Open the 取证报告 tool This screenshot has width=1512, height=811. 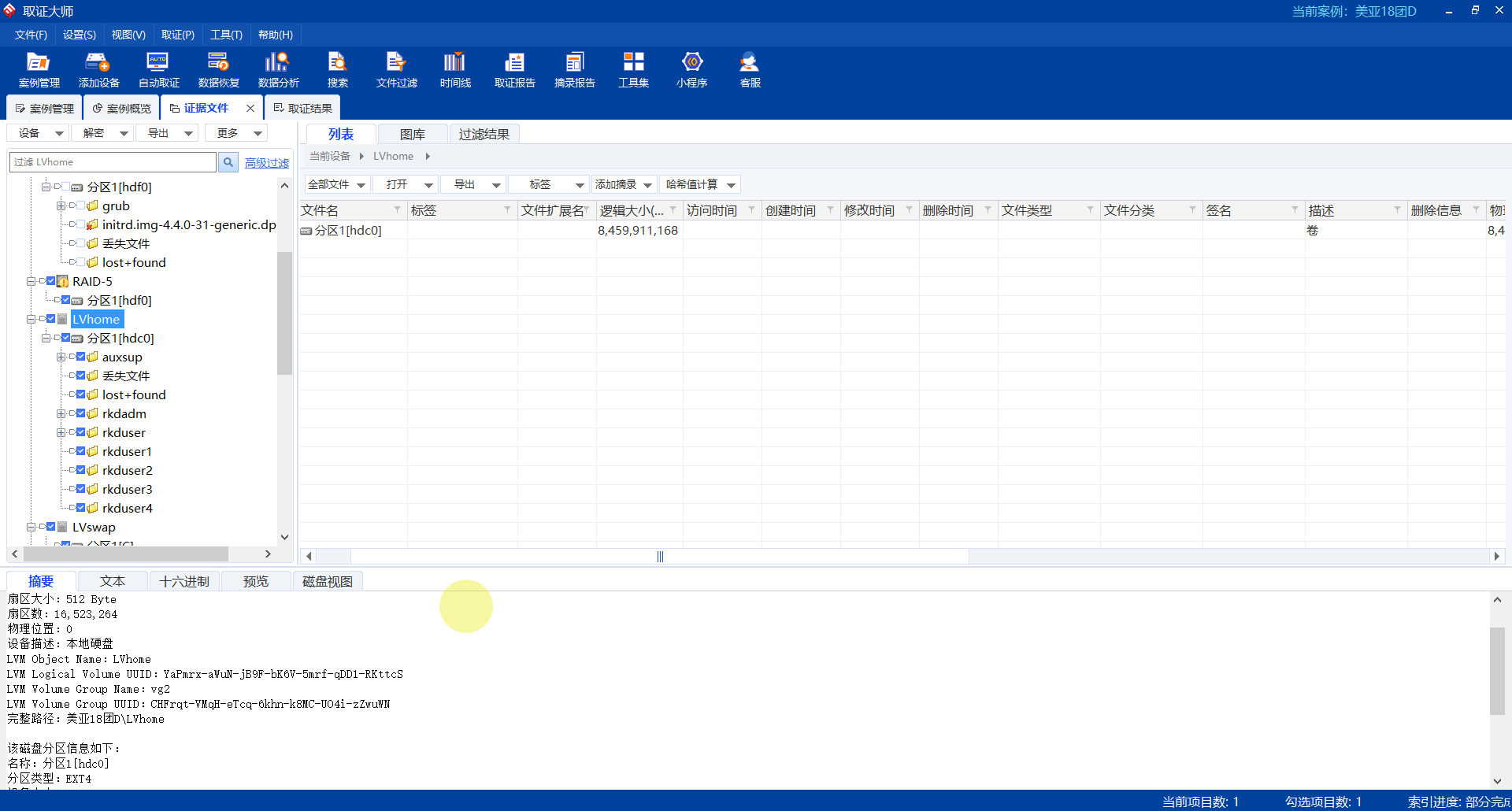tap(514, 69)
